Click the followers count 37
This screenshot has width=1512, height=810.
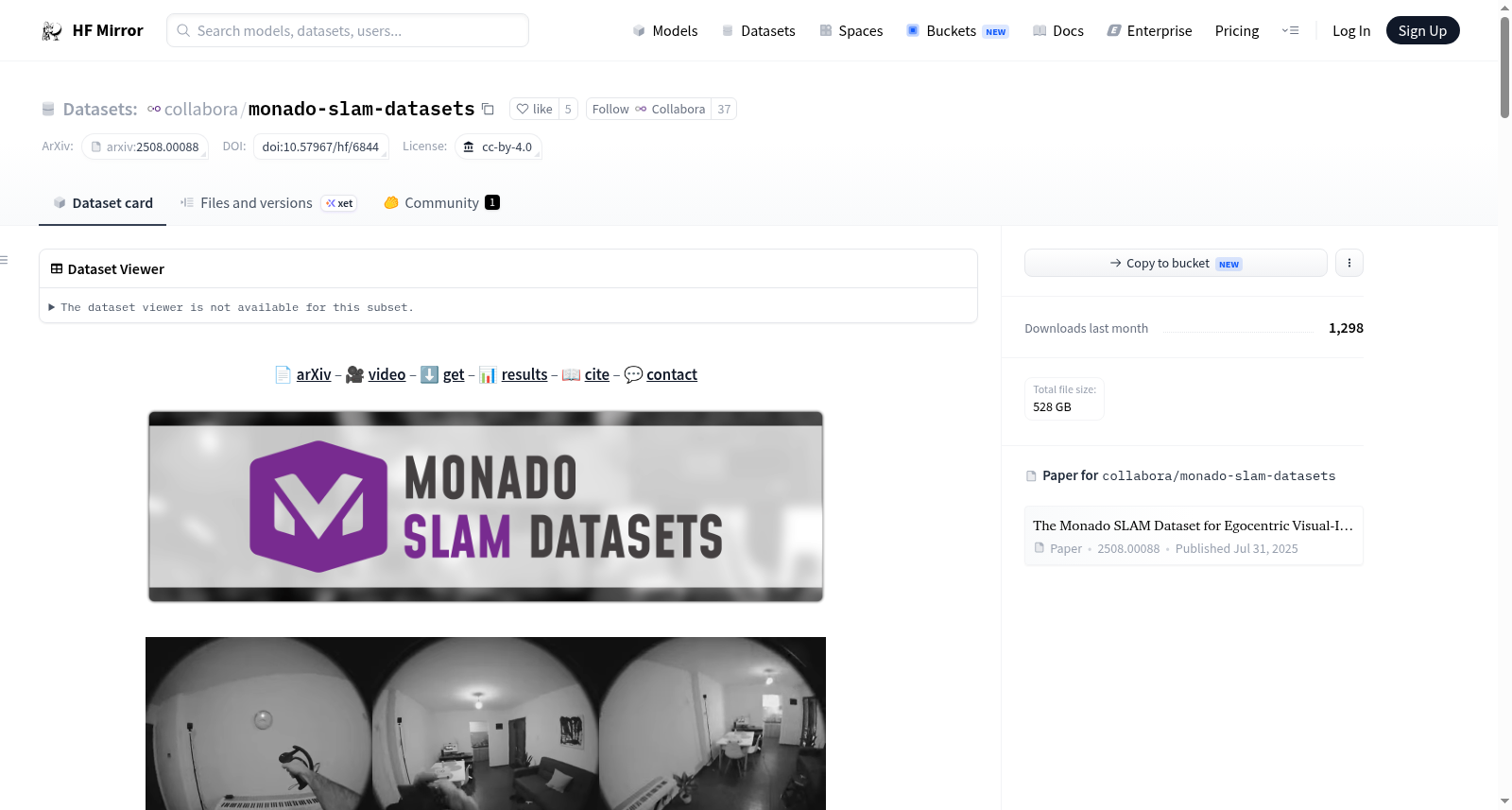pos(724,109)
